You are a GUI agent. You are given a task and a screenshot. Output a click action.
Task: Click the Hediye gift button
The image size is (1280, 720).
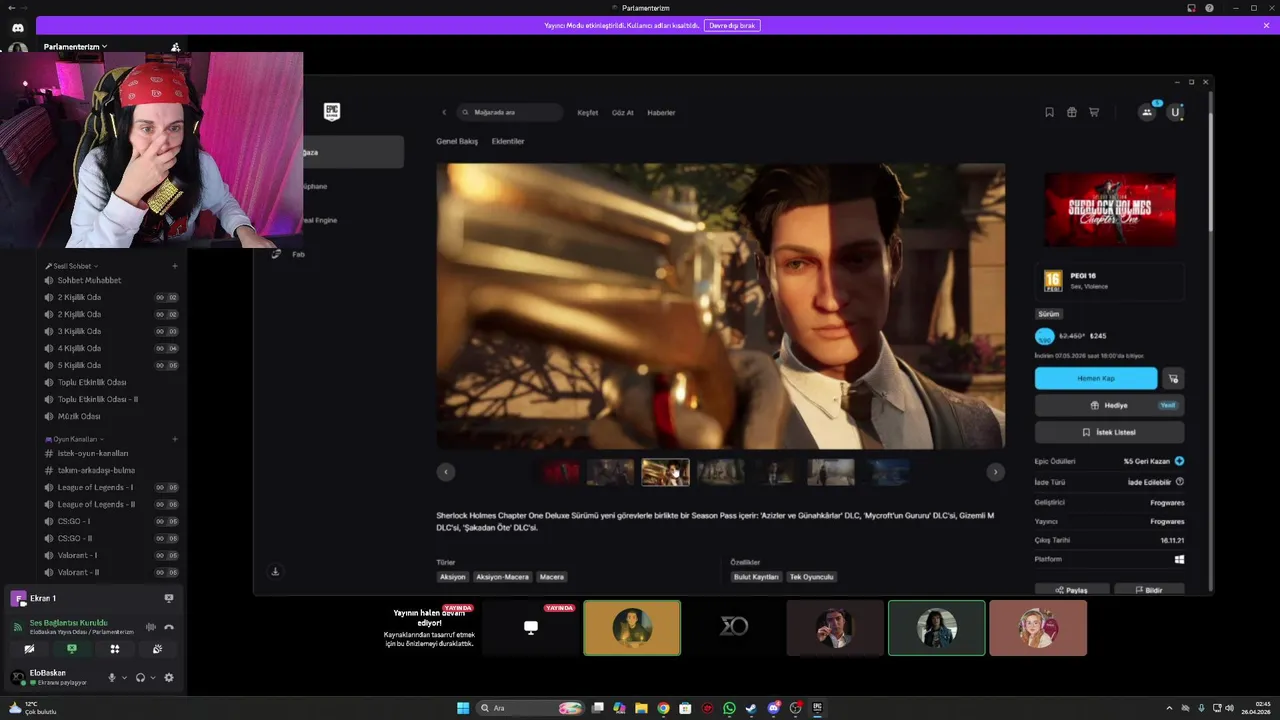(x=1109, y=405)
